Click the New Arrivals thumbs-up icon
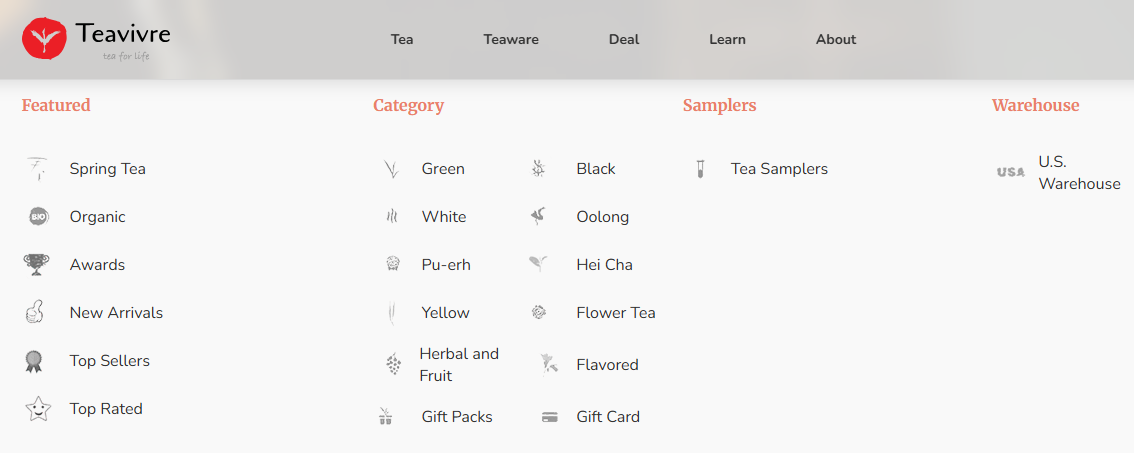This screenshot has height=453, width=1134. pyautogui.click(x=35, y=313)
